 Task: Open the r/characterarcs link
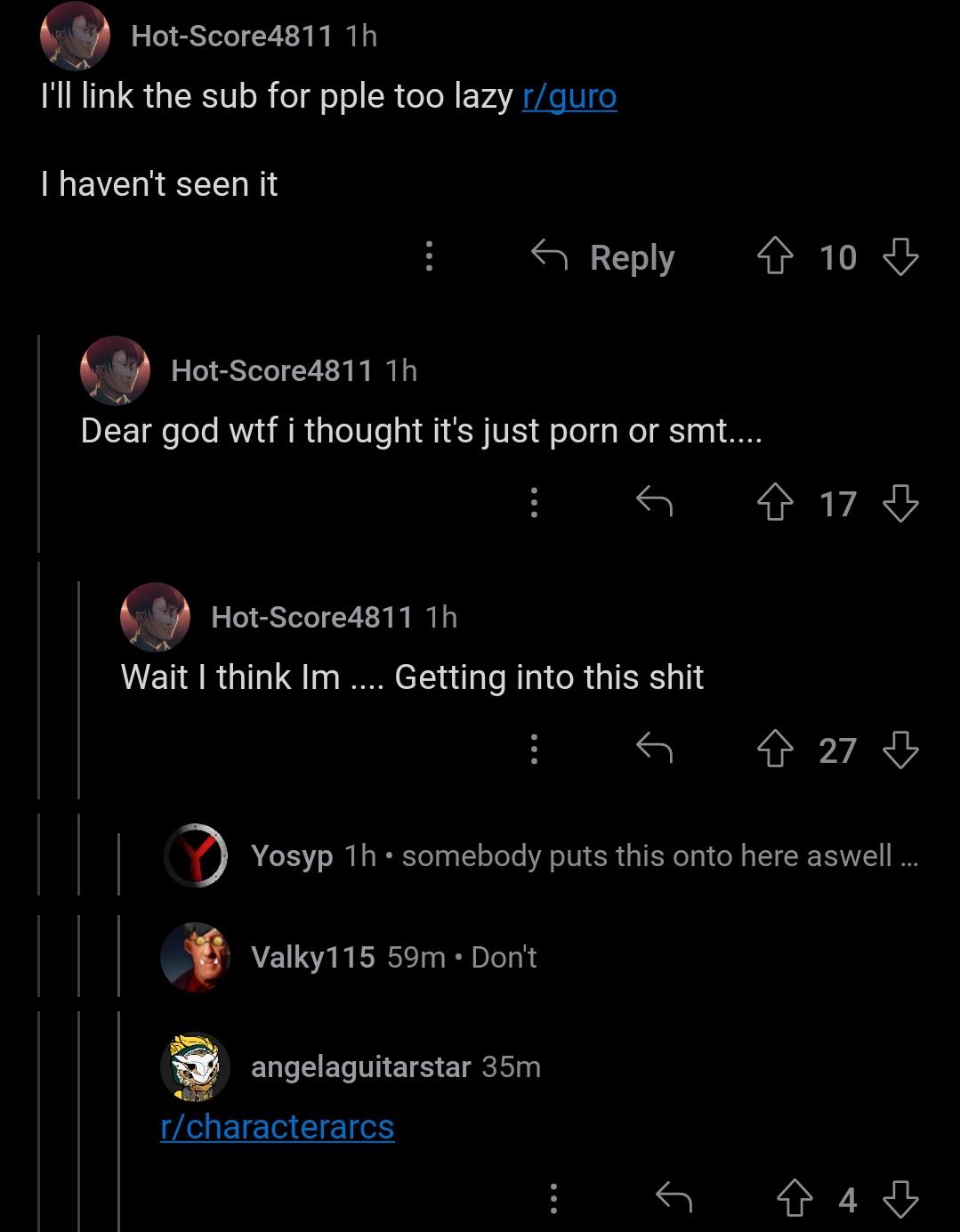coord(277,1127)
